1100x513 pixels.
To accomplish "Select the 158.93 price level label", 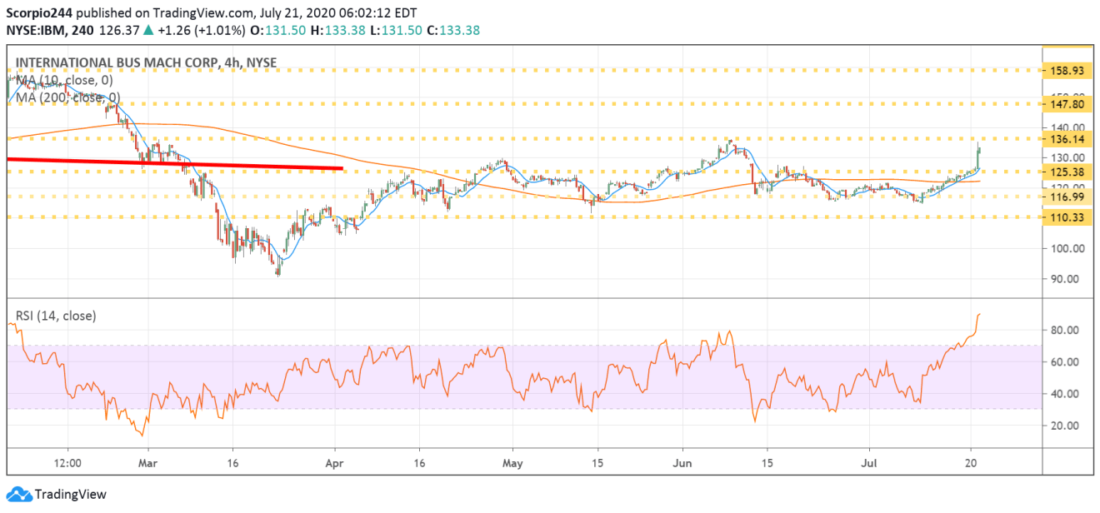I will point(1069,71).
